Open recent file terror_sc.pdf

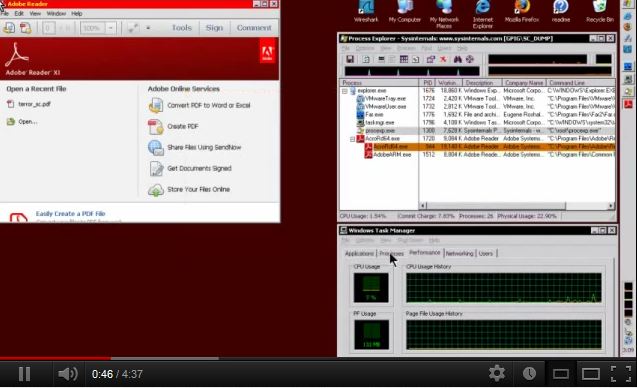coord(34,104)
